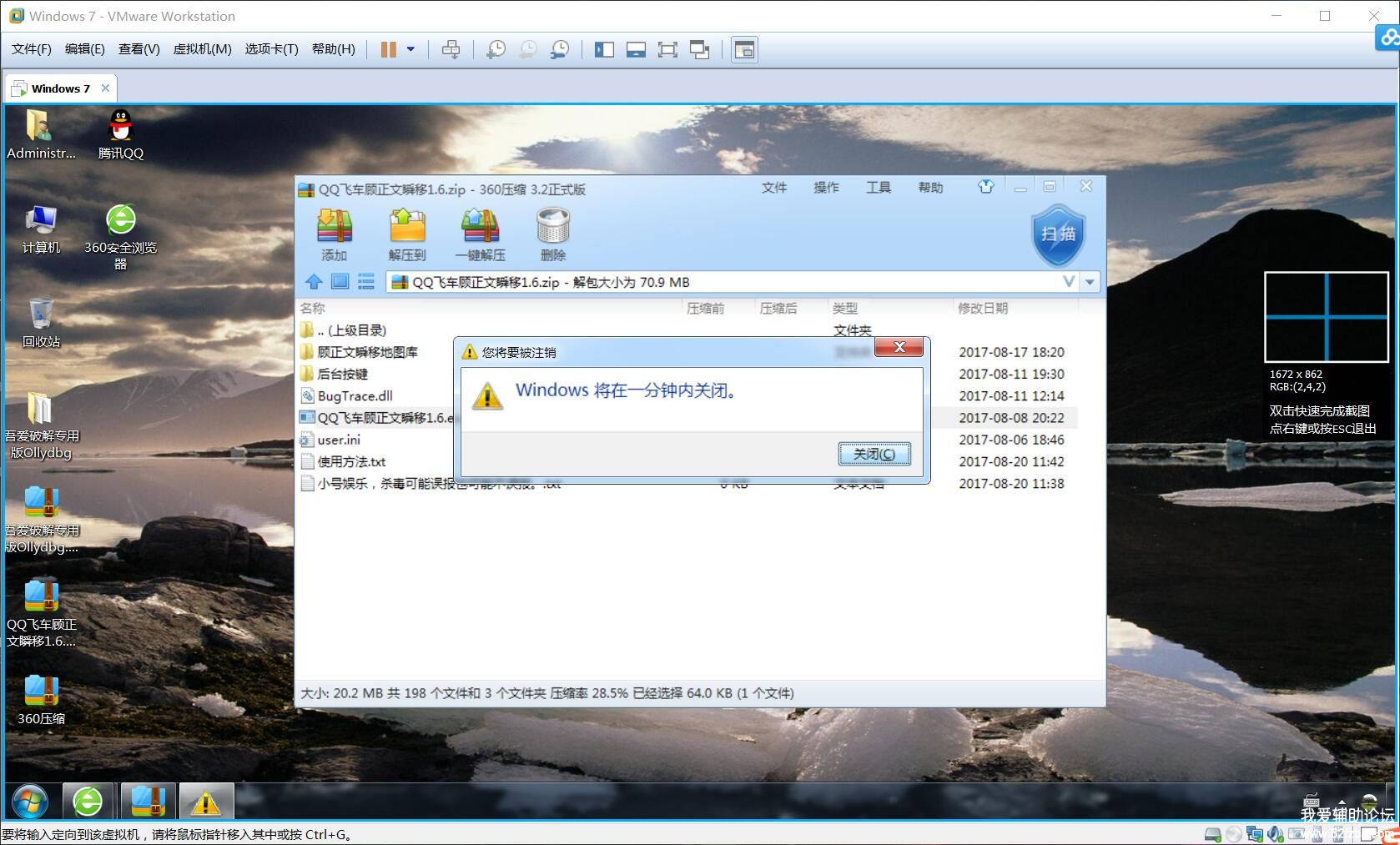Close the Windows 7 VM tab
This screenshot has width=1400, height=845.
[105, 88]
